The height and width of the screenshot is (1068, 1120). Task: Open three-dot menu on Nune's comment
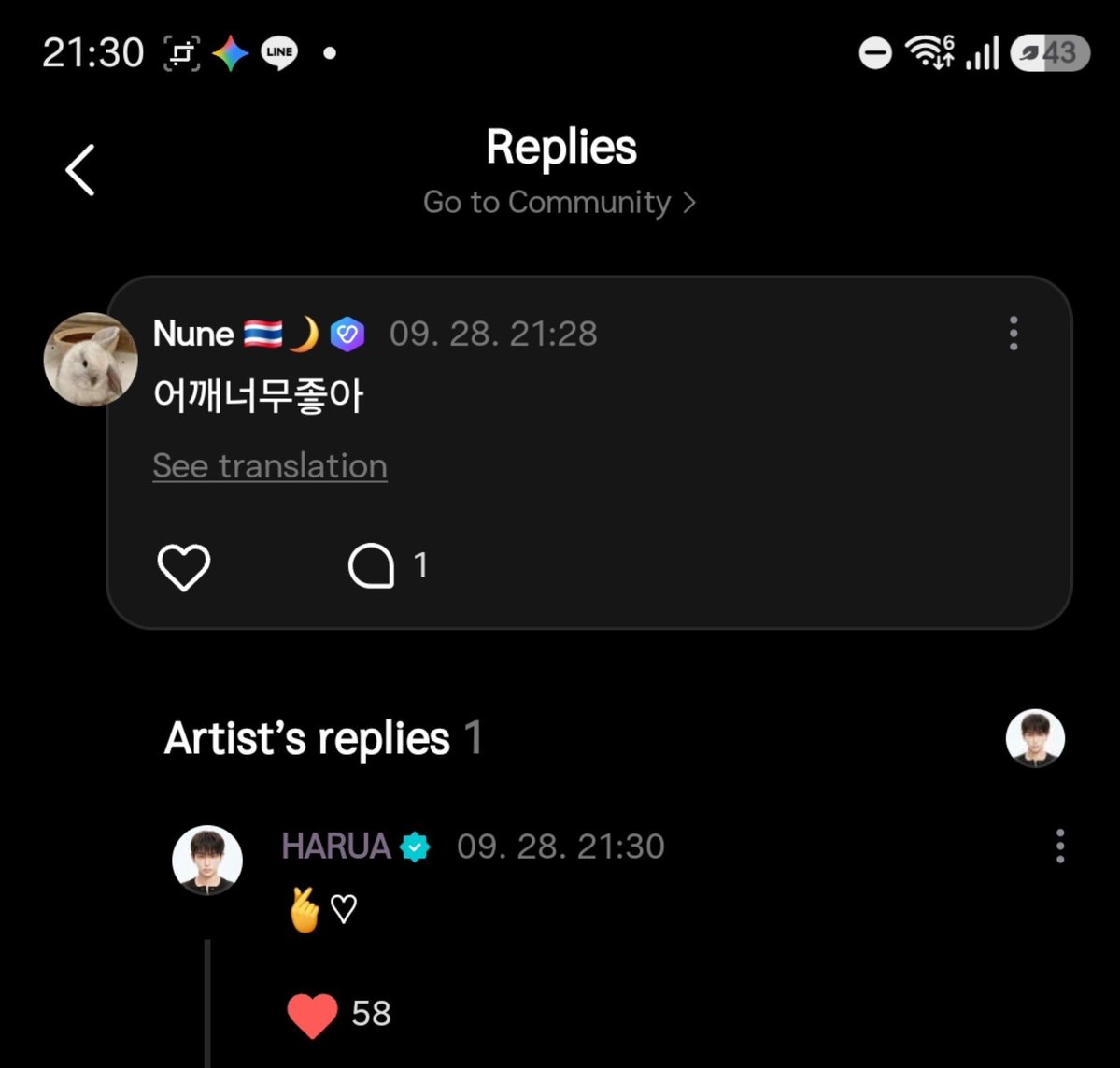1014,333
